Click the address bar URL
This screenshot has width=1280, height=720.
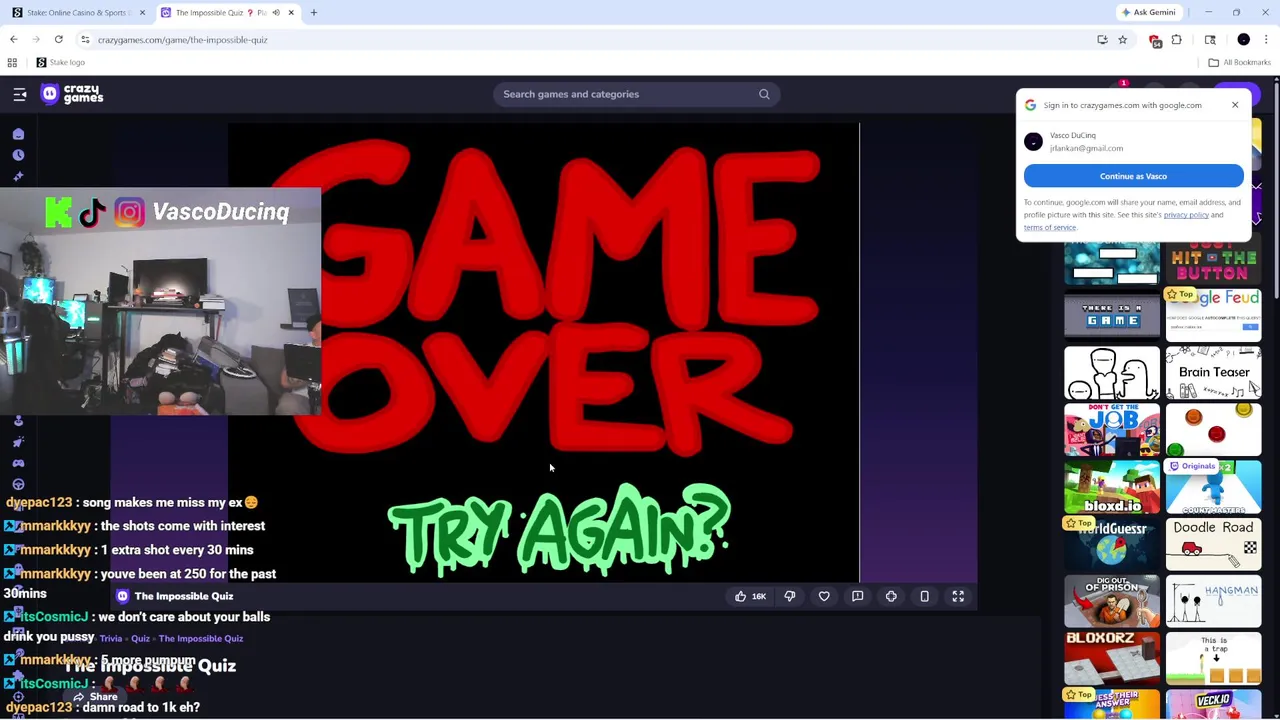pos(182,40)
